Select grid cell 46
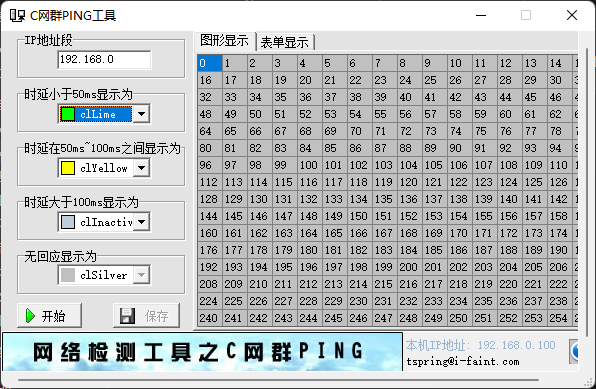Viewport: 596px width, 389px height. coord(560,97)
